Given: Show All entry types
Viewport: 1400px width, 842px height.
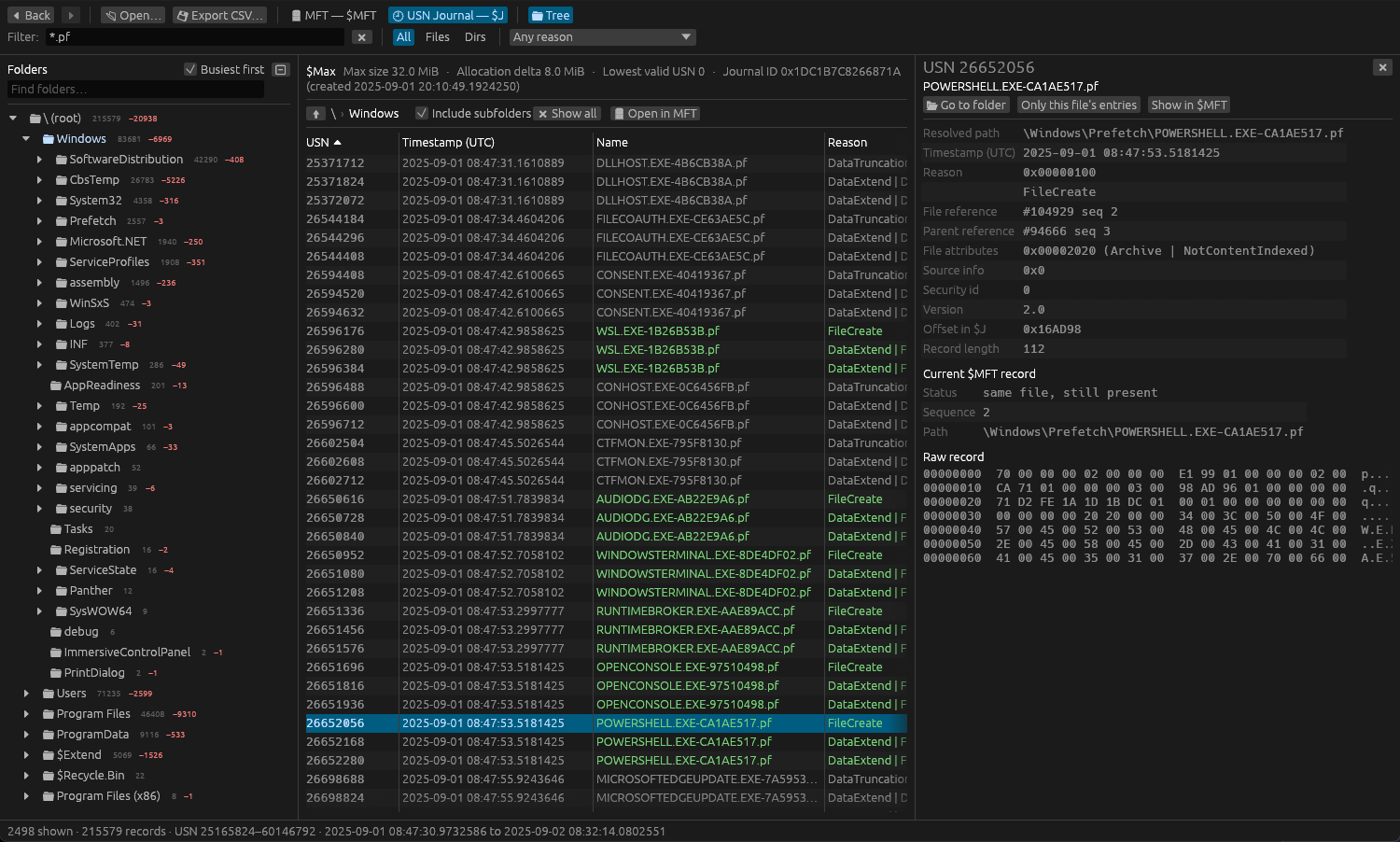Looking at the screenshot, I should (403, 37).
